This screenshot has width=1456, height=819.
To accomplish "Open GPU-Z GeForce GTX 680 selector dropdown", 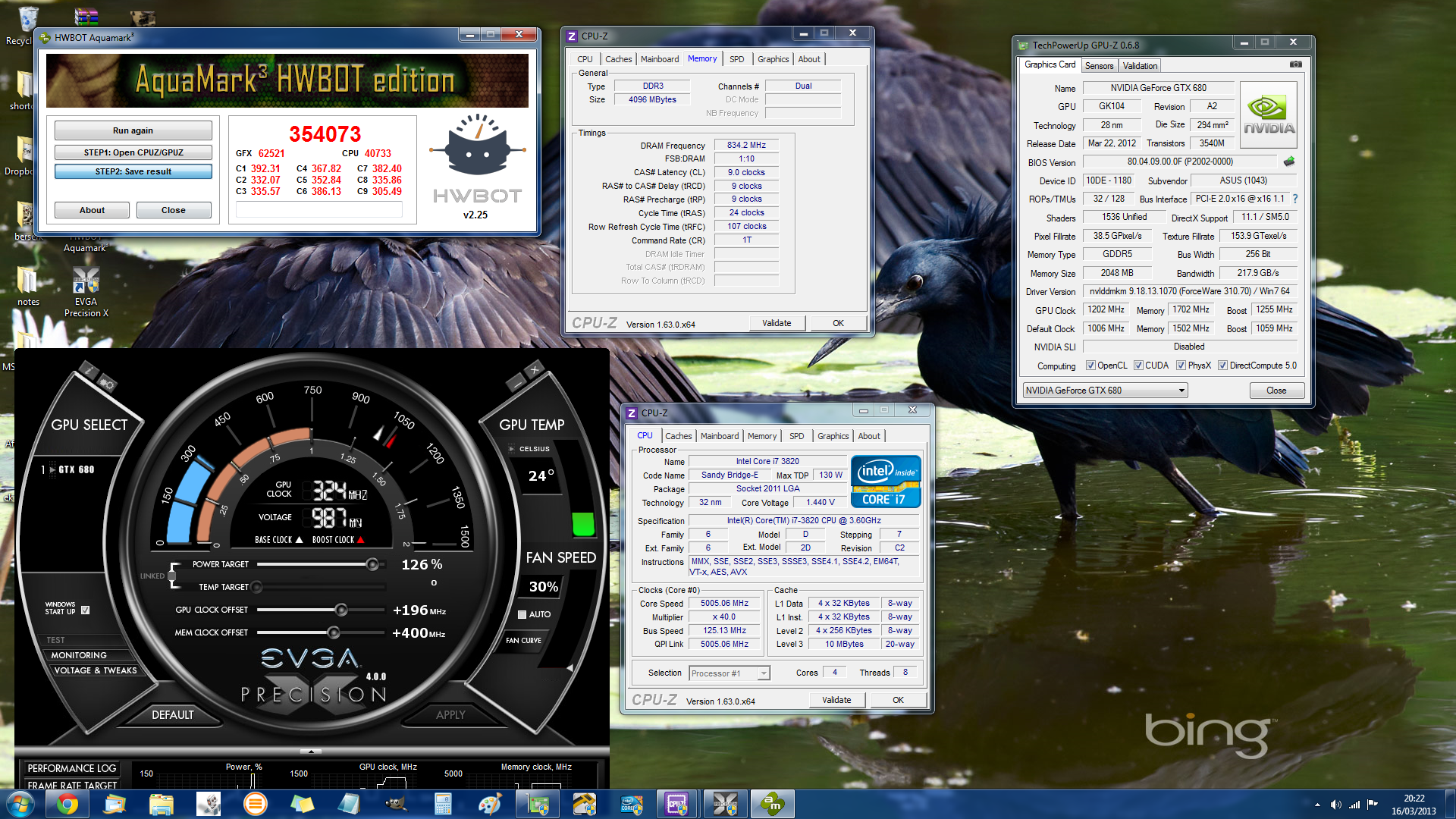I will coord(1105,391).
